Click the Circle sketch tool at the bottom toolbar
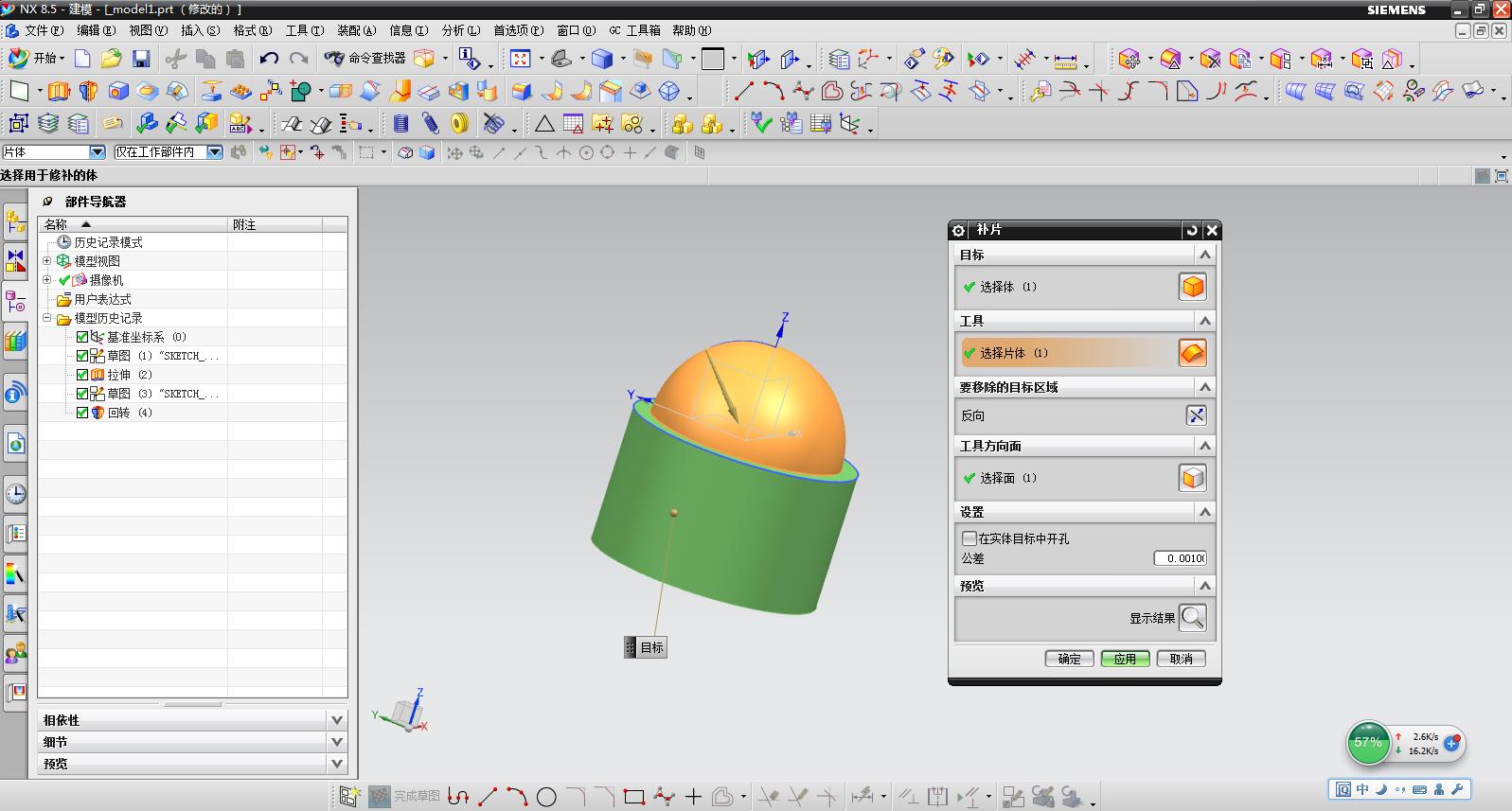 [x=546, y=797]
